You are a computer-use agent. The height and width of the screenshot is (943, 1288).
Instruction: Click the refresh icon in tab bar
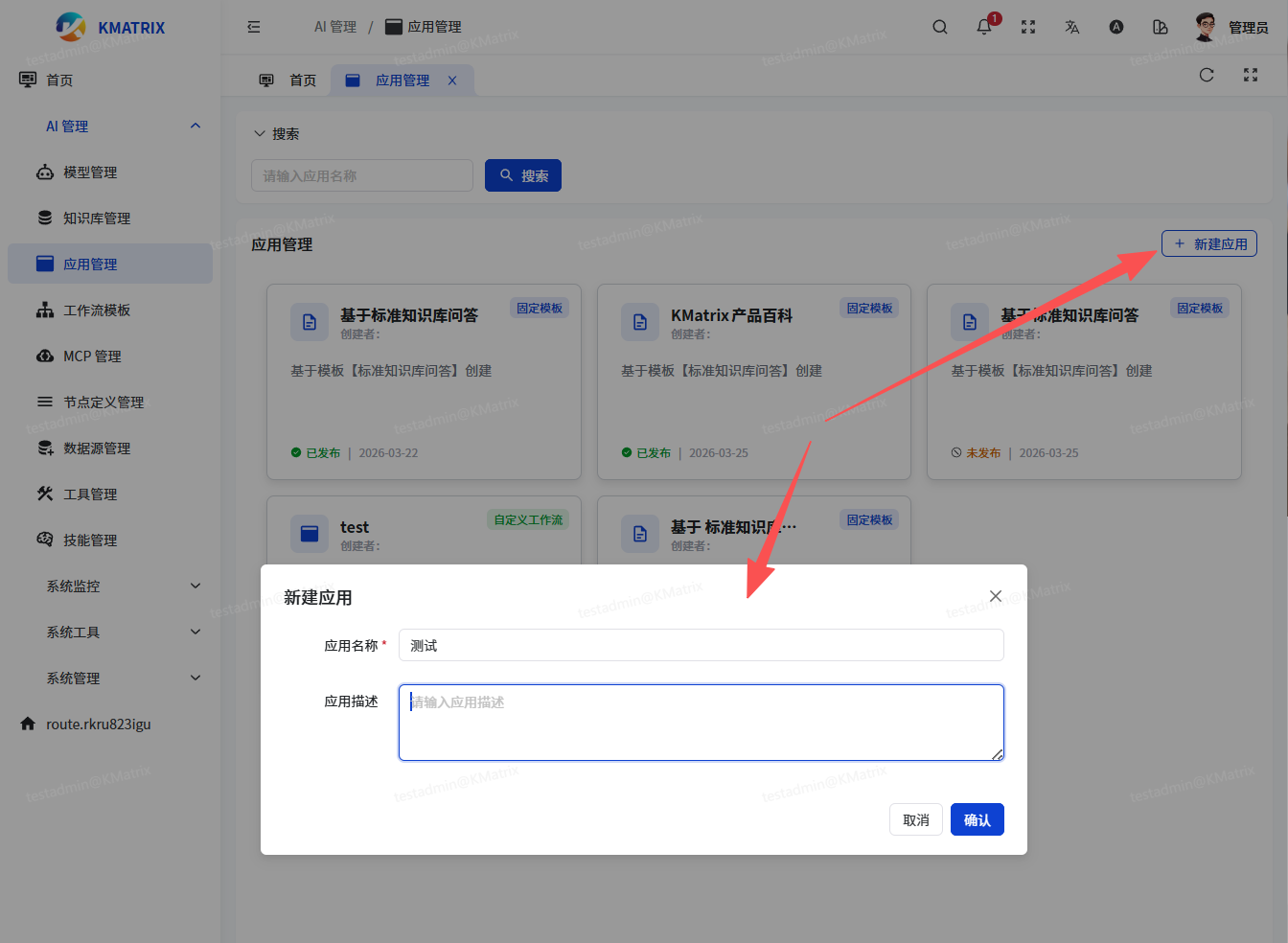tap(1207, 75)
